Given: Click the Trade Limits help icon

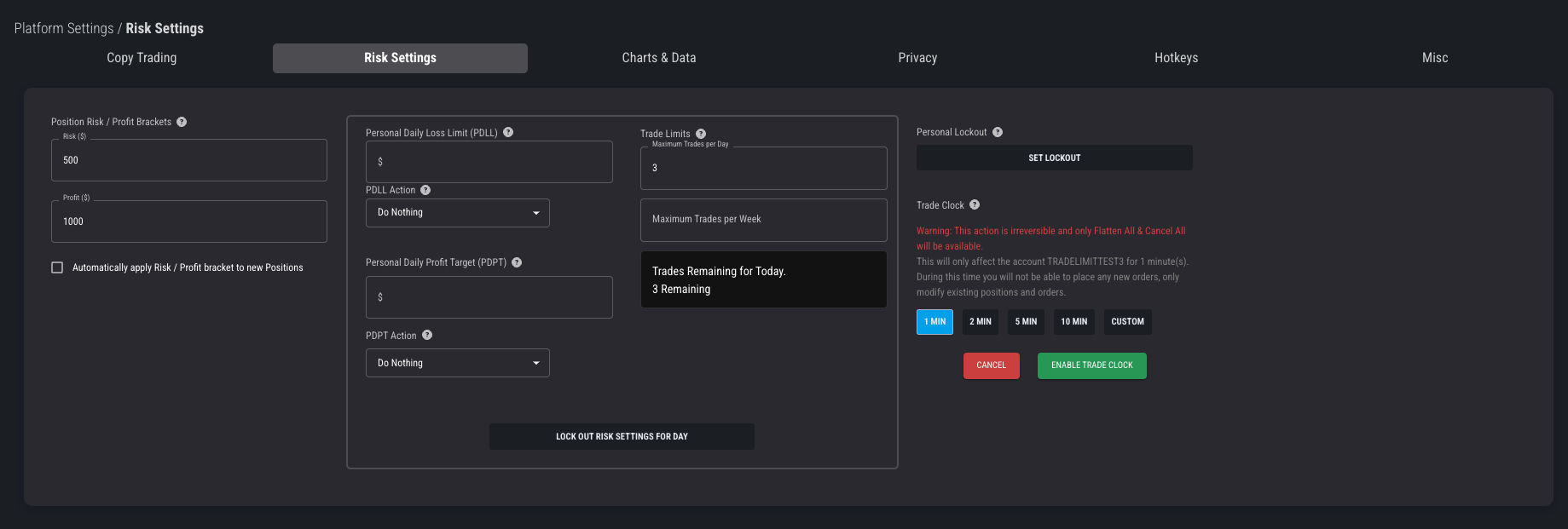Looking at the screenshot, I should click(x=701, y=134).
